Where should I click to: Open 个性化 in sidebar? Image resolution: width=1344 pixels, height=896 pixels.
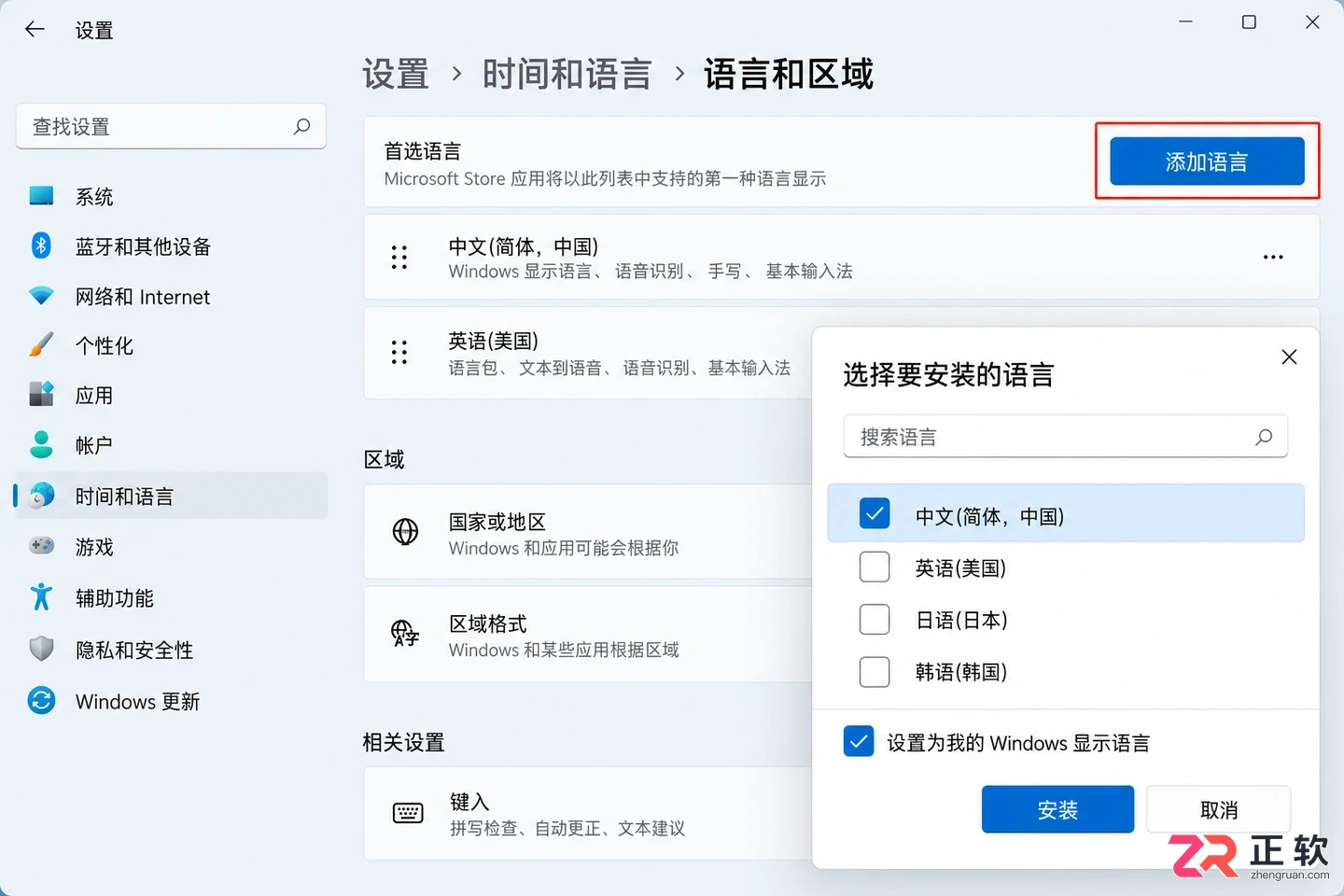(x=172, y=345)
